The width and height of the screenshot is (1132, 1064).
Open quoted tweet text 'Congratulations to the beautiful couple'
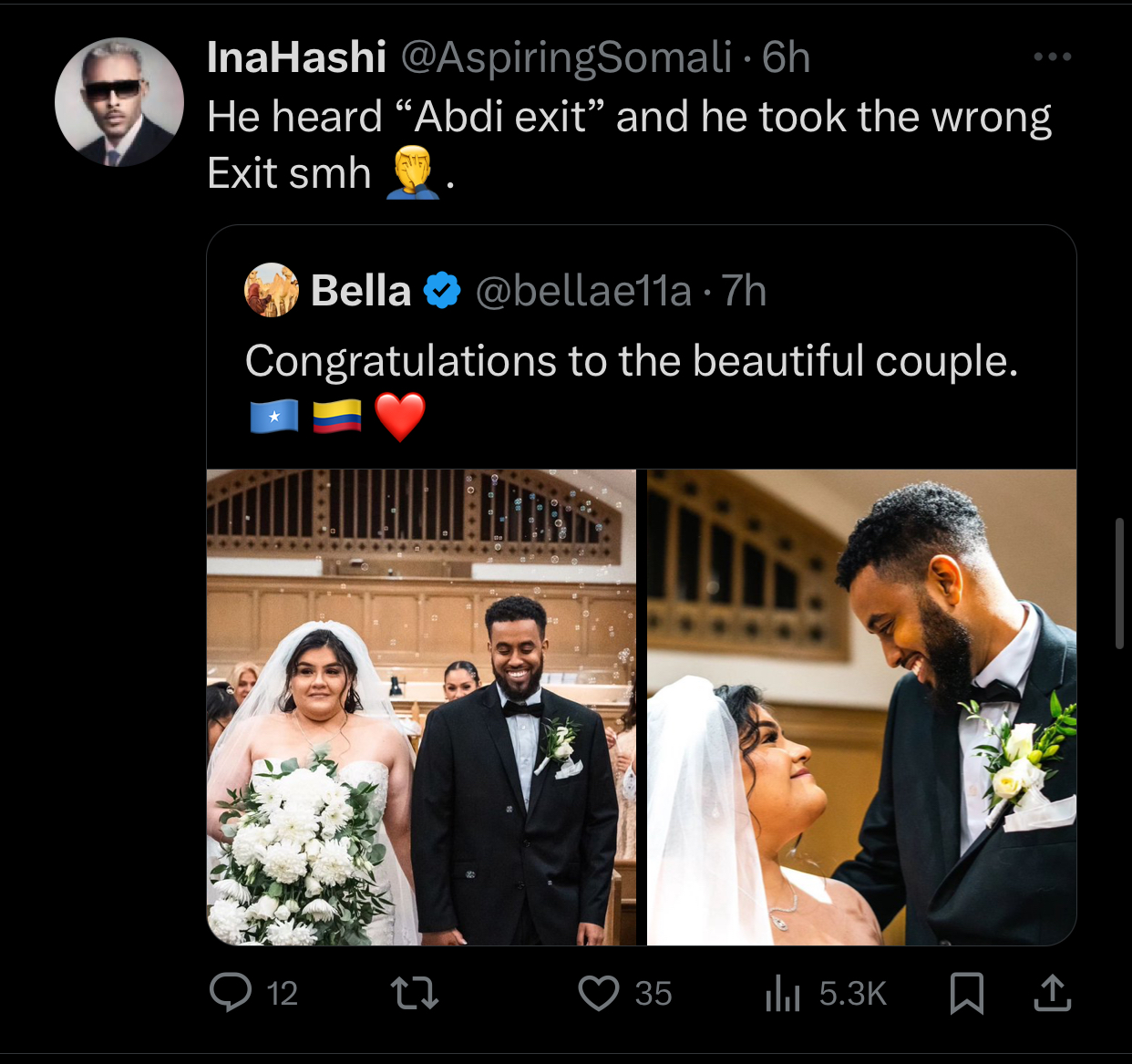(631, 361)
